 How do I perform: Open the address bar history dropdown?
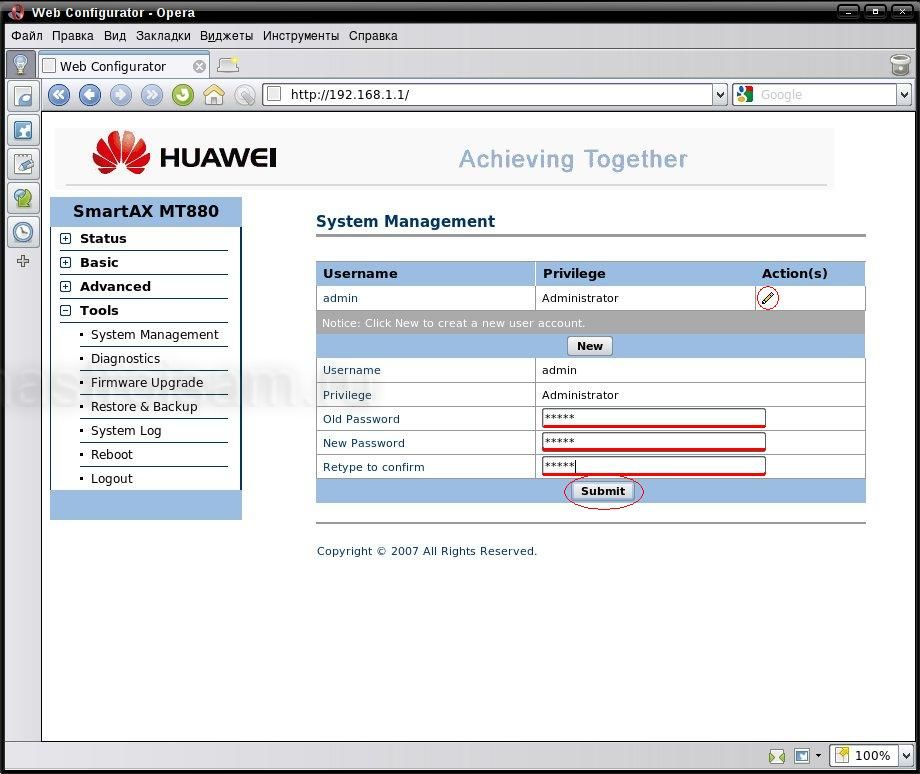tap(721, 94)
